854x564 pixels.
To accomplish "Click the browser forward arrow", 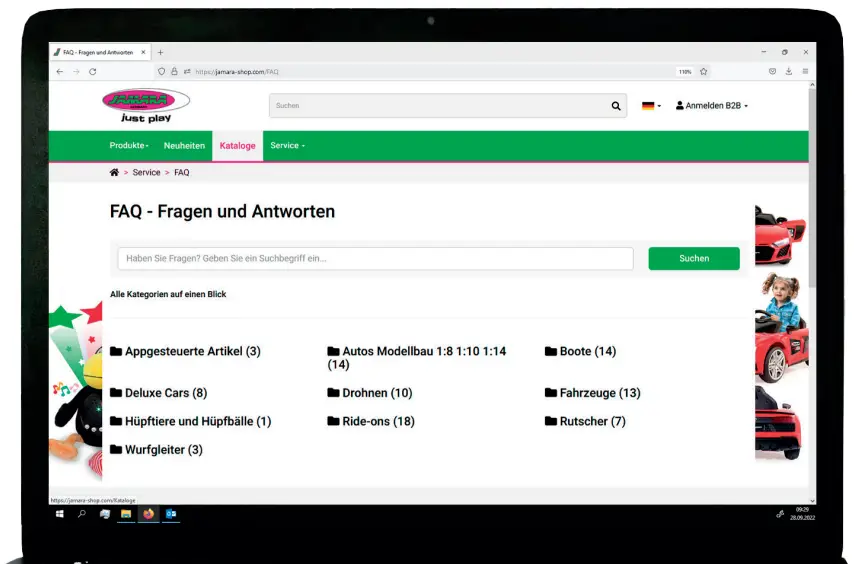I will 76,71.
